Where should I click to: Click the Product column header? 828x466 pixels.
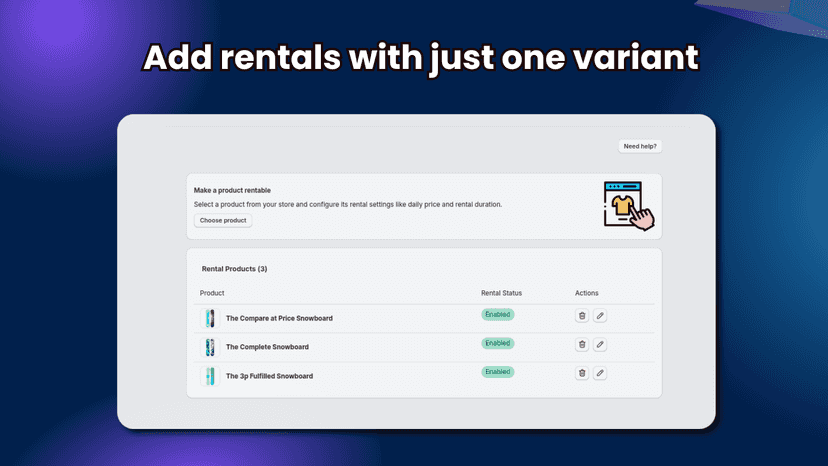tap(212, 293)
